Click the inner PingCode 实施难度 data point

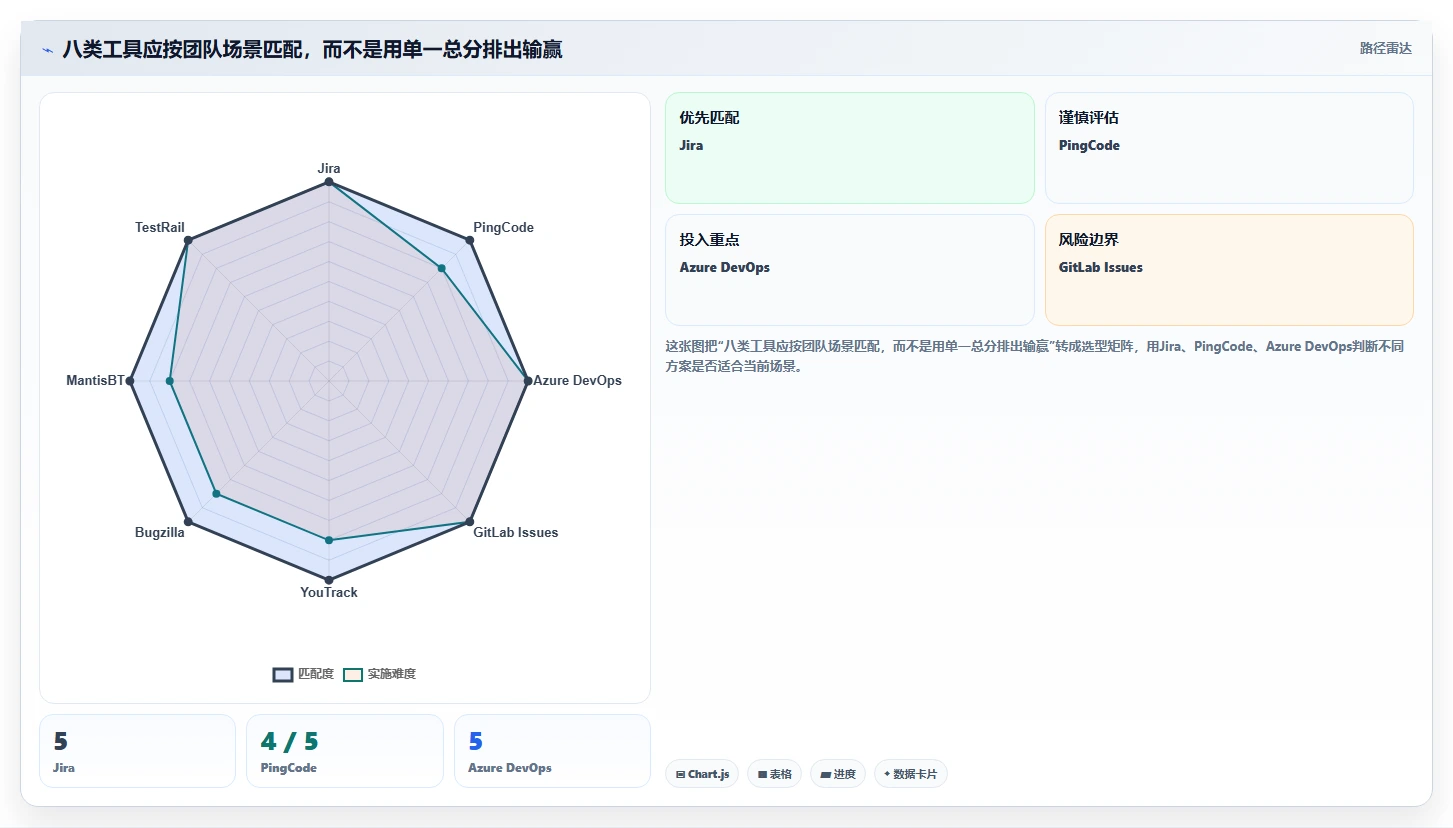441,268
